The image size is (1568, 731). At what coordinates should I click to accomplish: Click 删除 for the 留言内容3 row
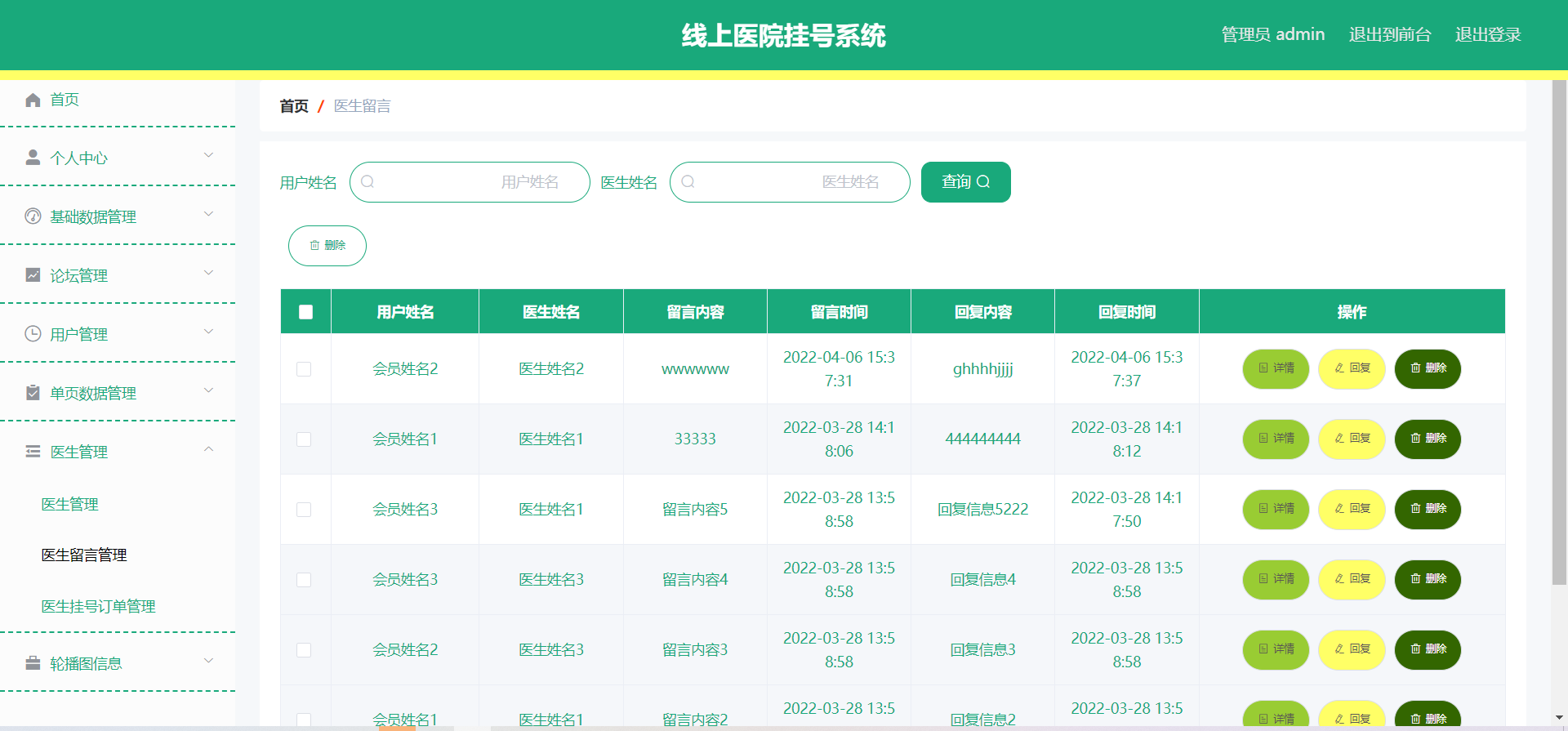coord(1428,649)
